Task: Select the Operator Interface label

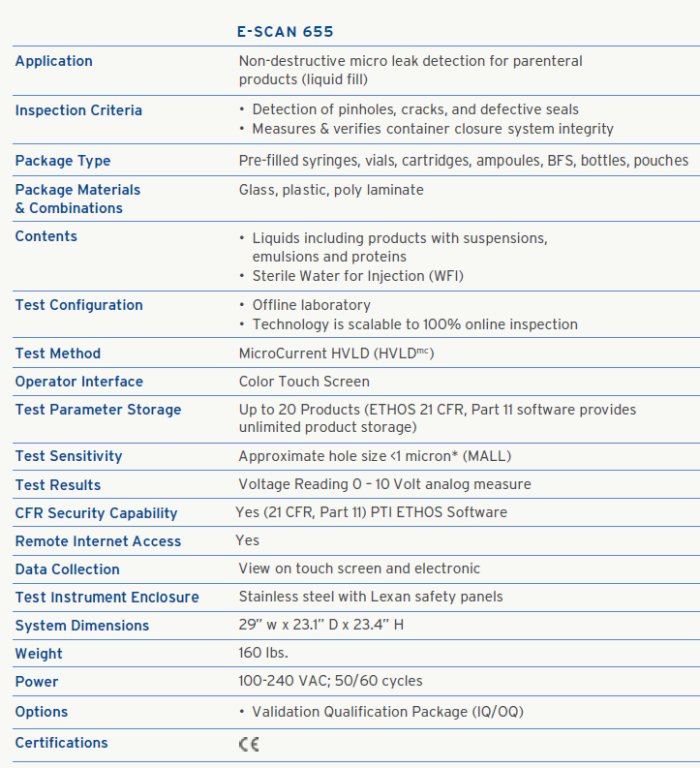Action: point(79,381)
